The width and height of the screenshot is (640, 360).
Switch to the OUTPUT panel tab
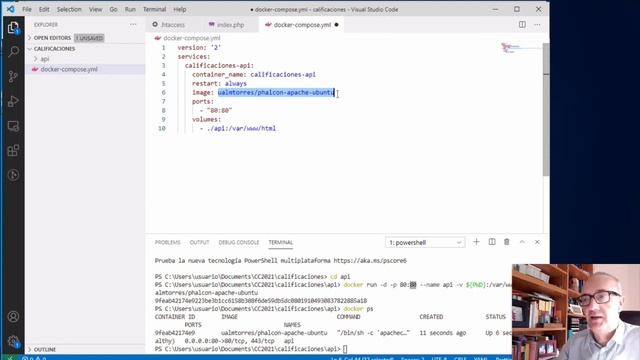click(199, 242)
